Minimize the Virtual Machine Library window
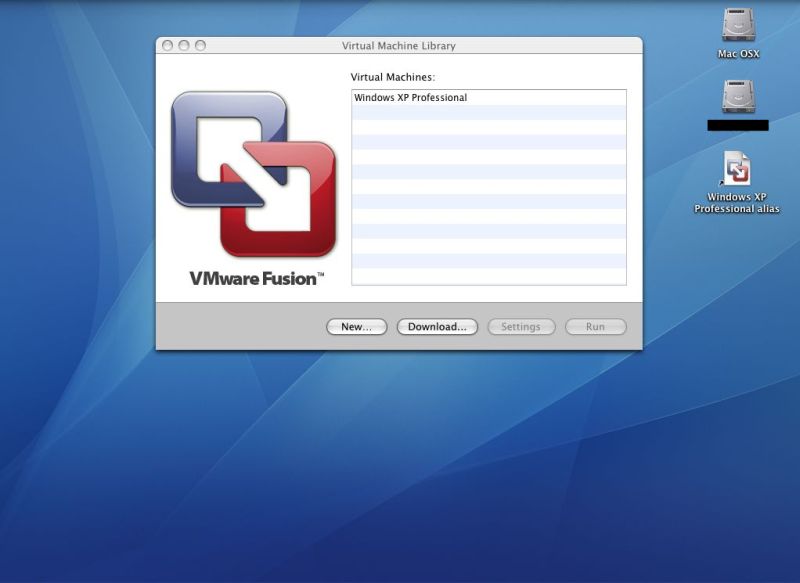800x583 pixels. pyautogui.click(x=184, y=46)
